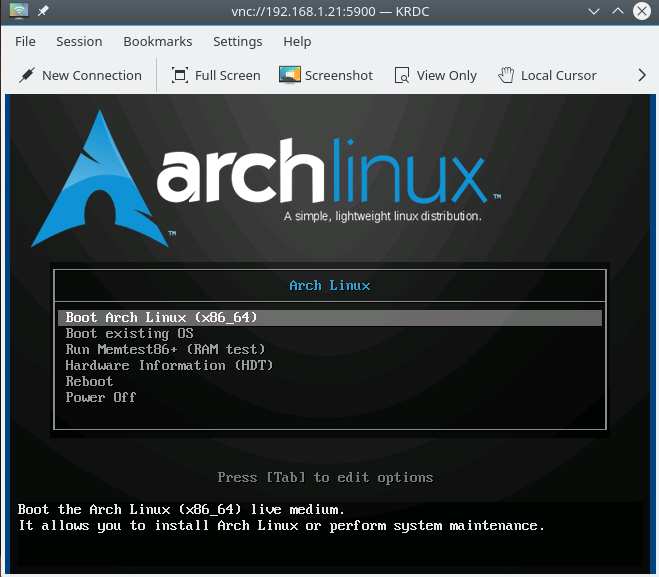Expand the toolbar overflow chevron

point(642,75)
